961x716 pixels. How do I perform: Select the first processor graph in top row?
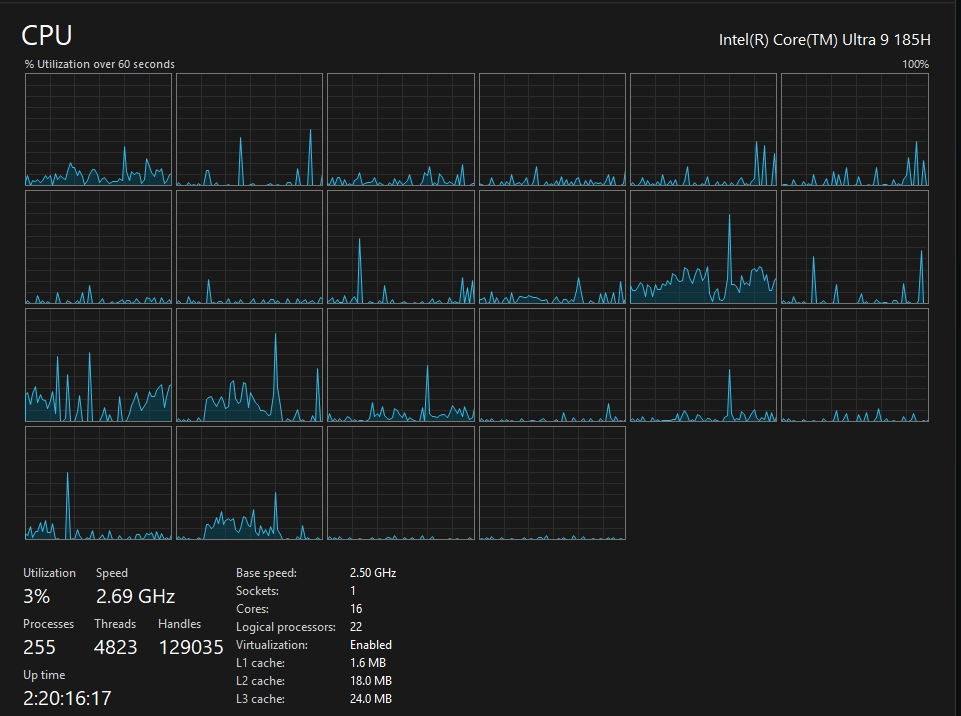(98, 129)
